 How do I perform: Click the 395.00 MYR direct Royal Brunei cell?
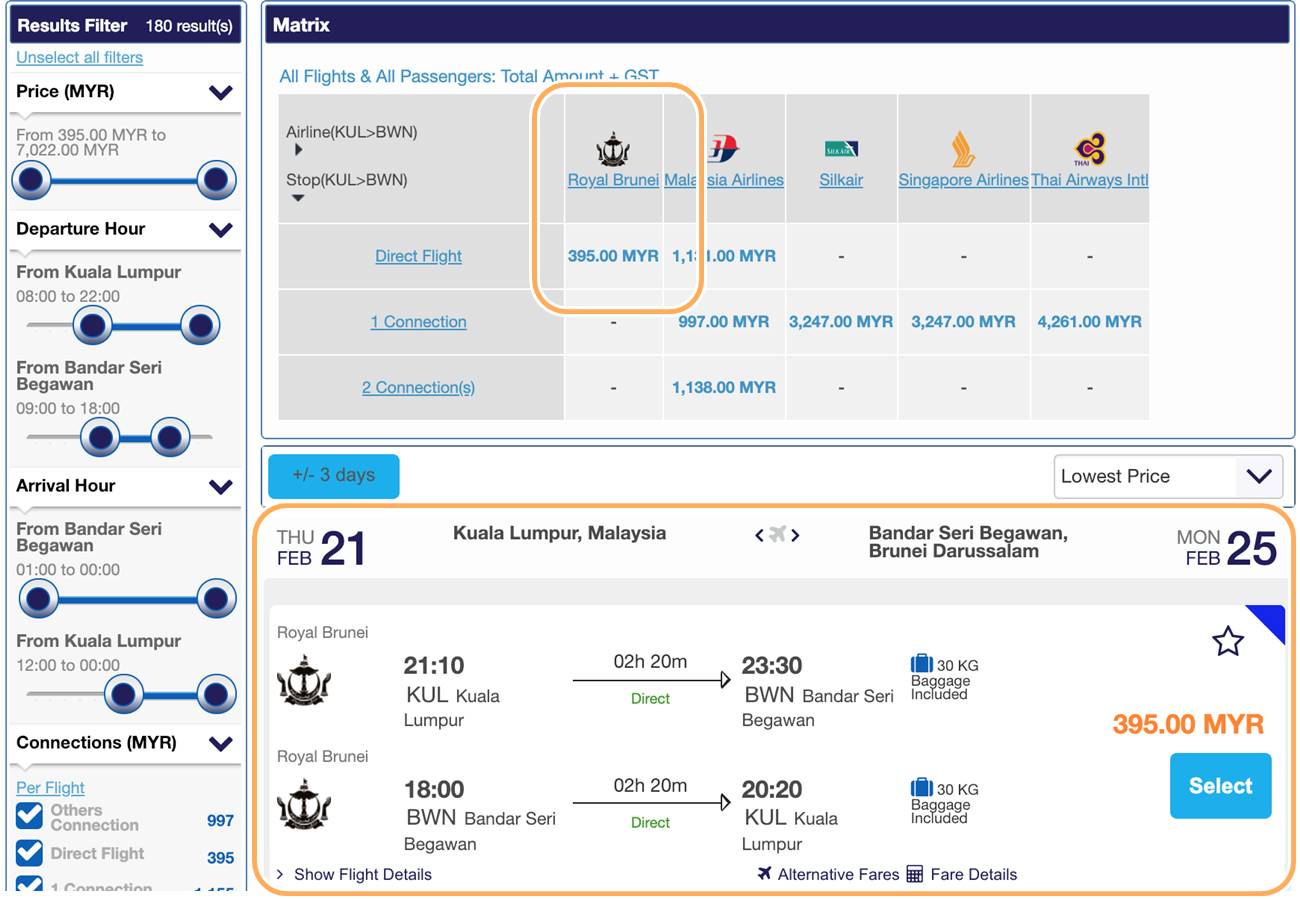[613, 256]
